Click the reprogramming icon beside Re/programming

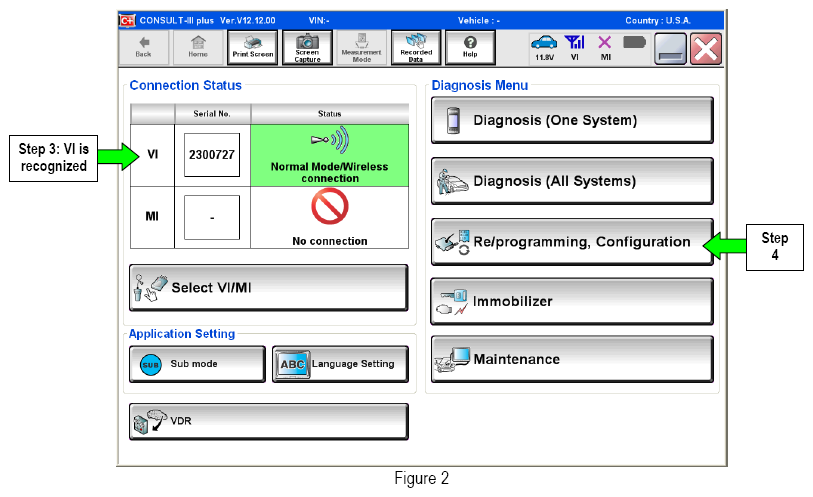453,243
